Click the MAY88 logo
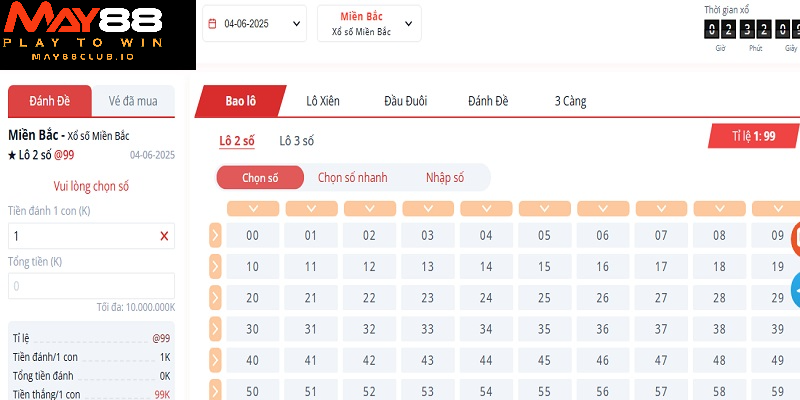 click(x=97, y=35)
